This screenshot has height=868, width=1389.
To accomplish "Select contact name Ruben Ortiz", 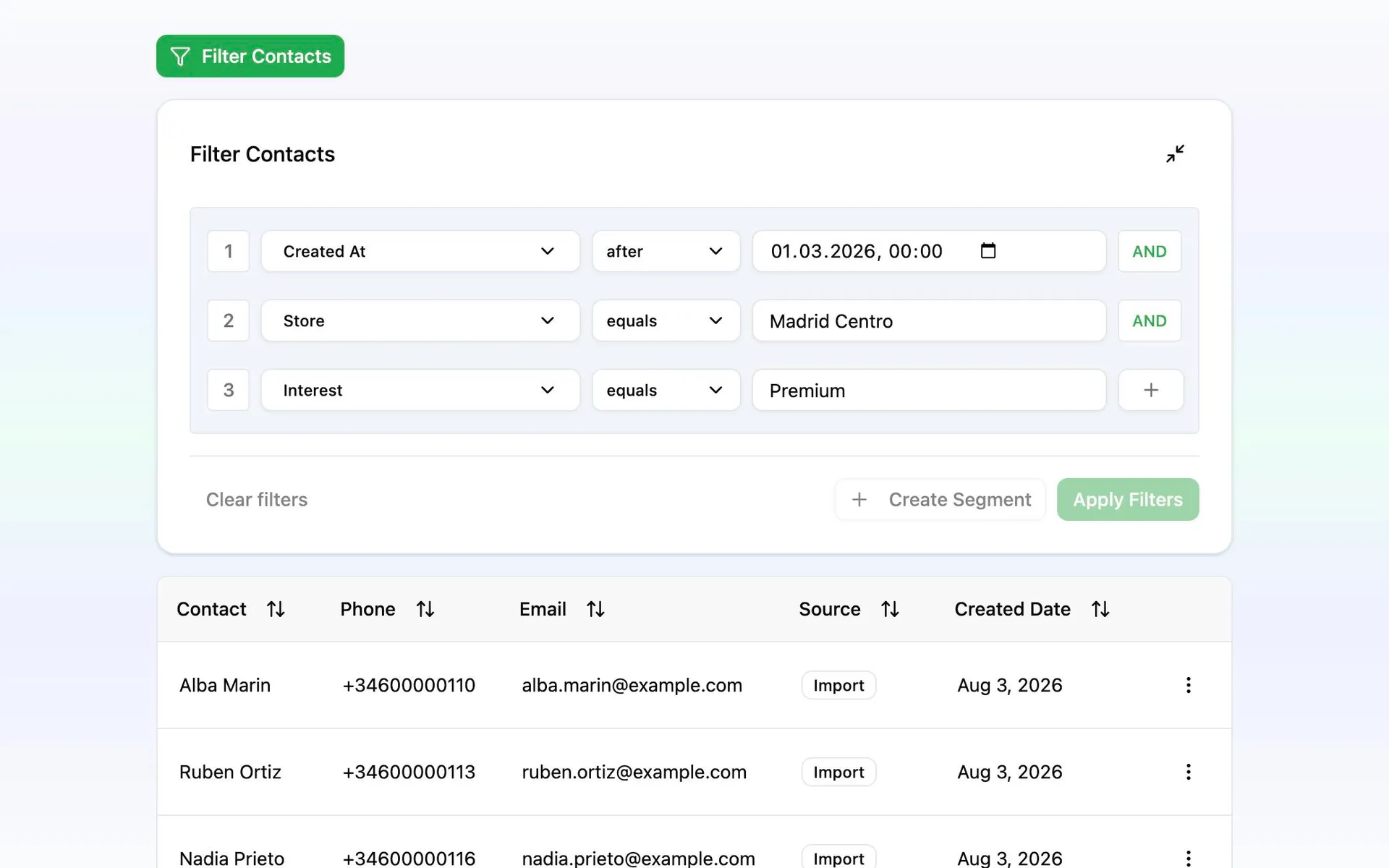I will (x=230, y=772).
